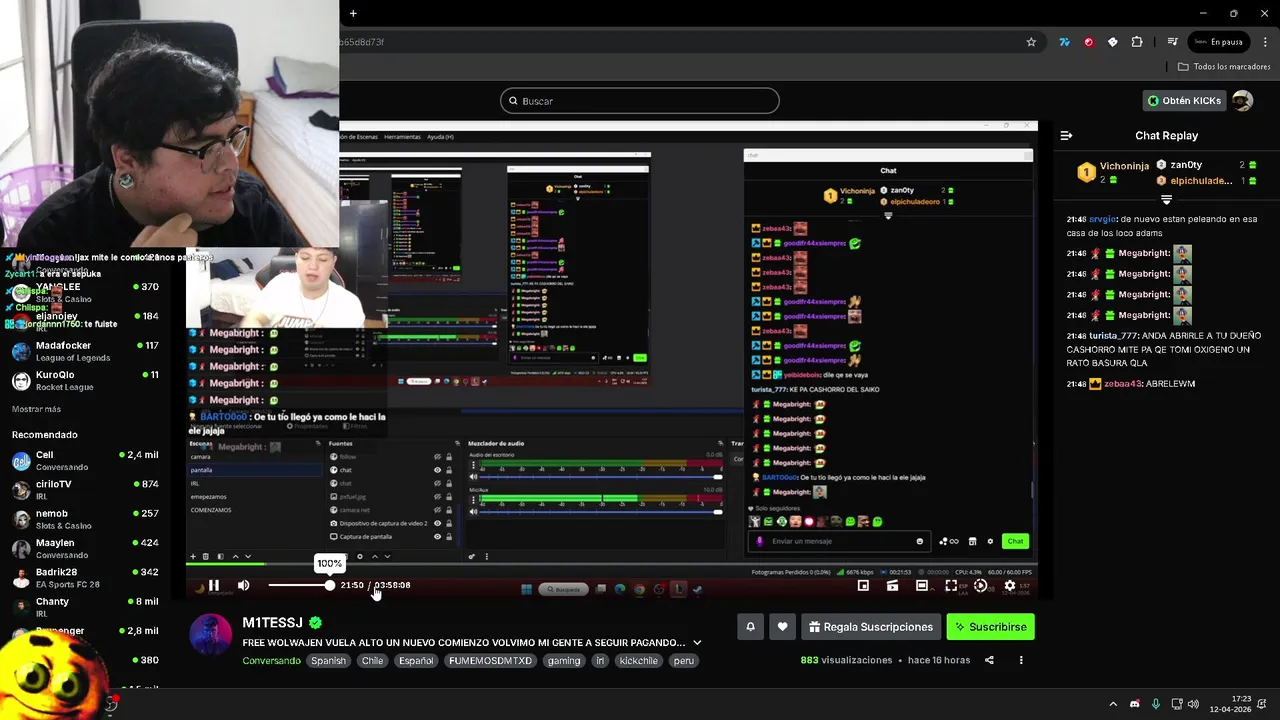1280x720 pixels.
Task: Open the Ayuda (H) menu in OBS
Action: point(440,136)
